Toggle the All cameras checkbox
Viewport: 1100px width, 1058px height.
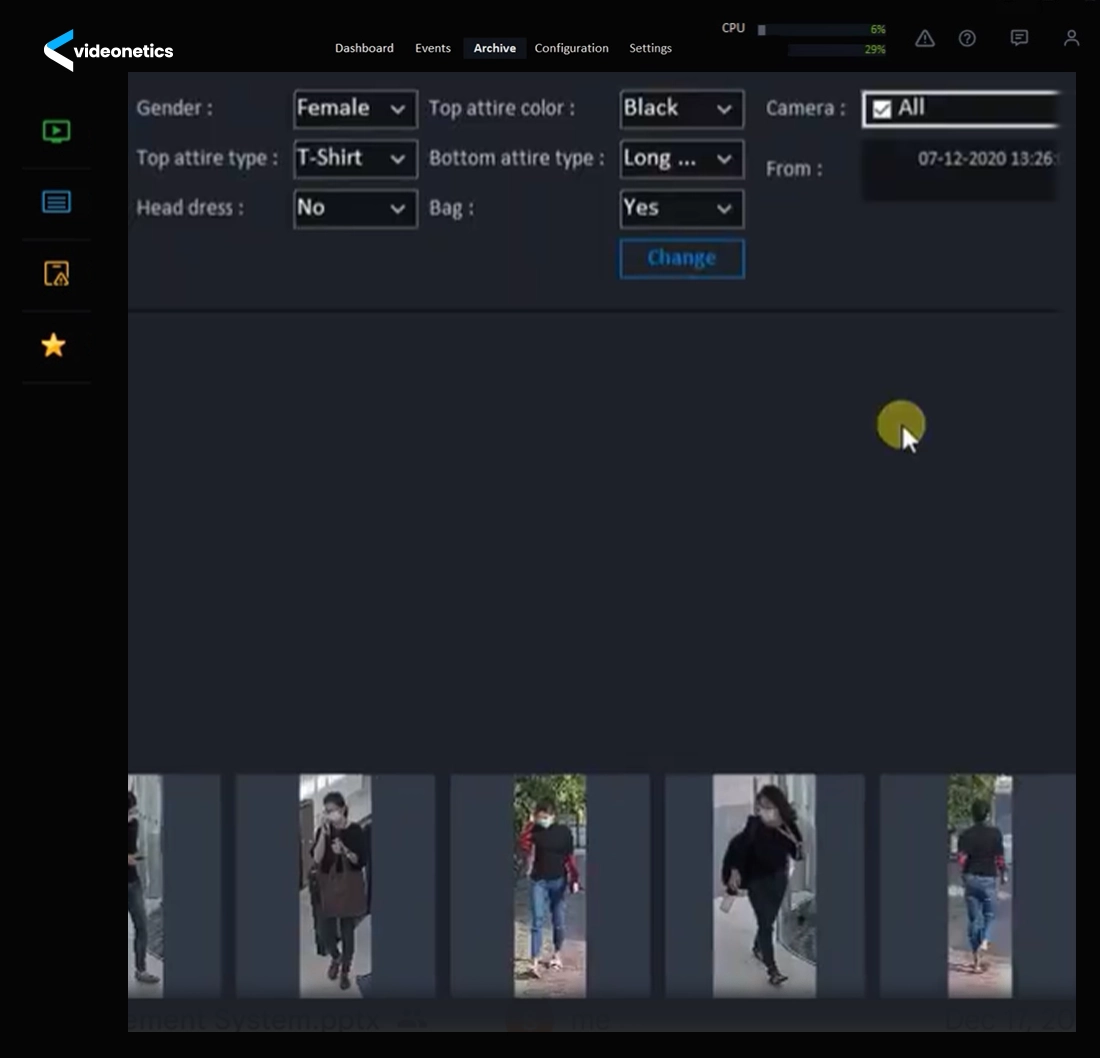point(882,109)
